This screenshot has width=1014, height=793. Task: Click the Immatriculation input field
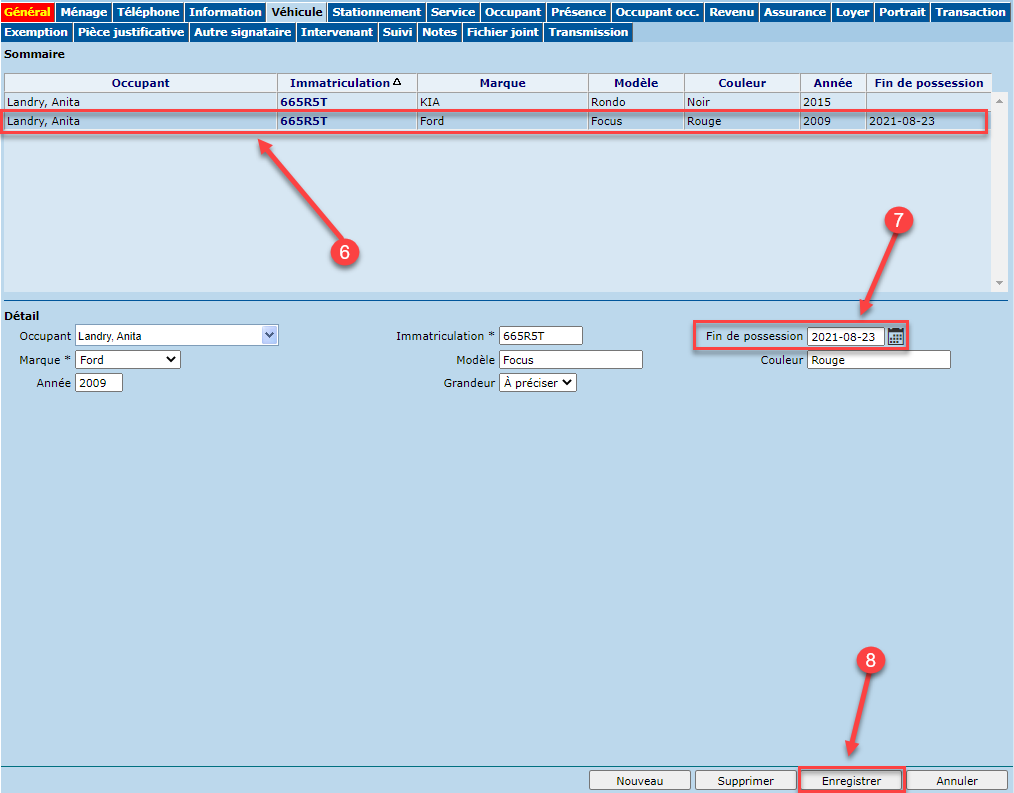pos(540,336)
